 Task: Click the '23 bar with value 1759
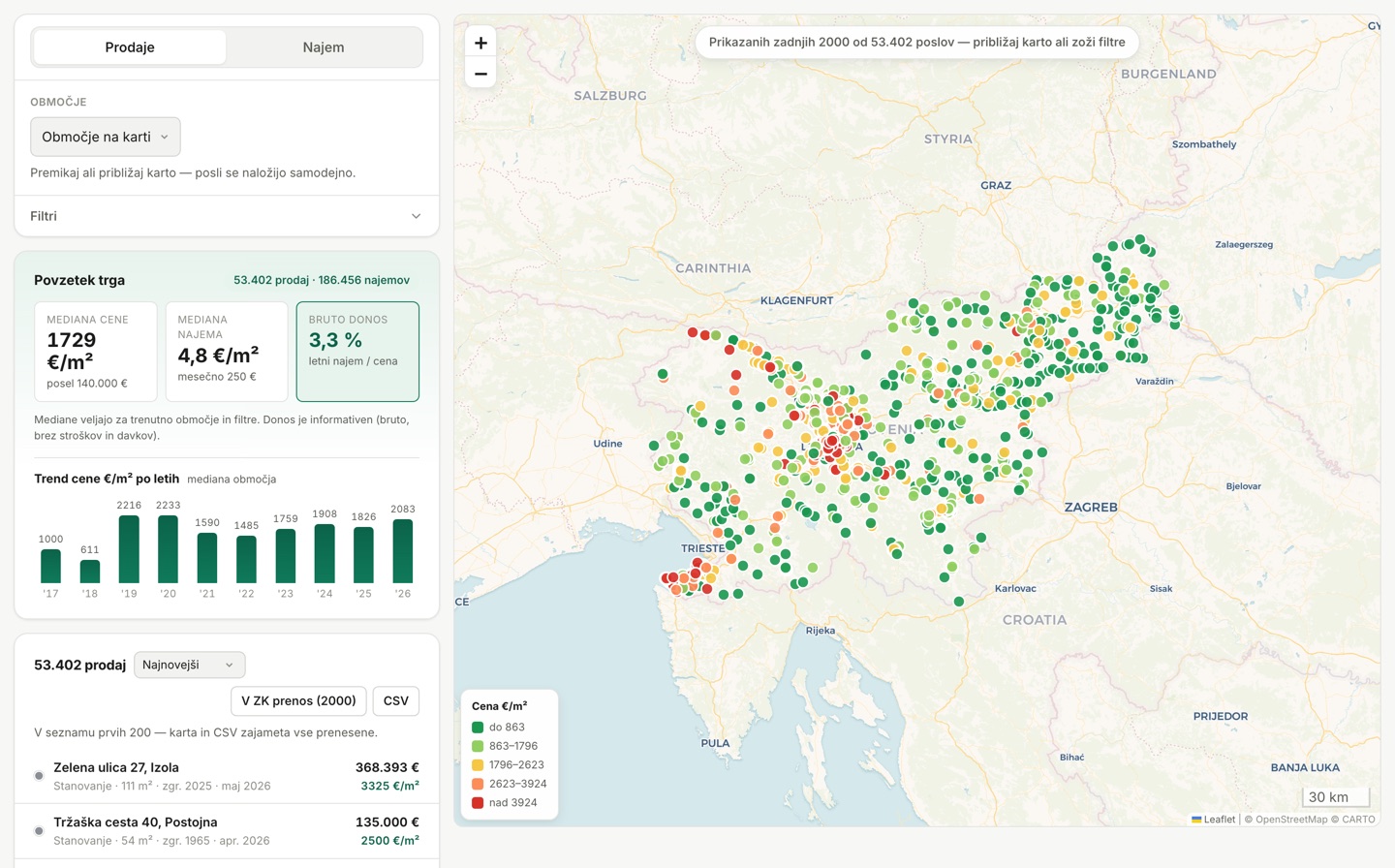(x=286, y=555)
